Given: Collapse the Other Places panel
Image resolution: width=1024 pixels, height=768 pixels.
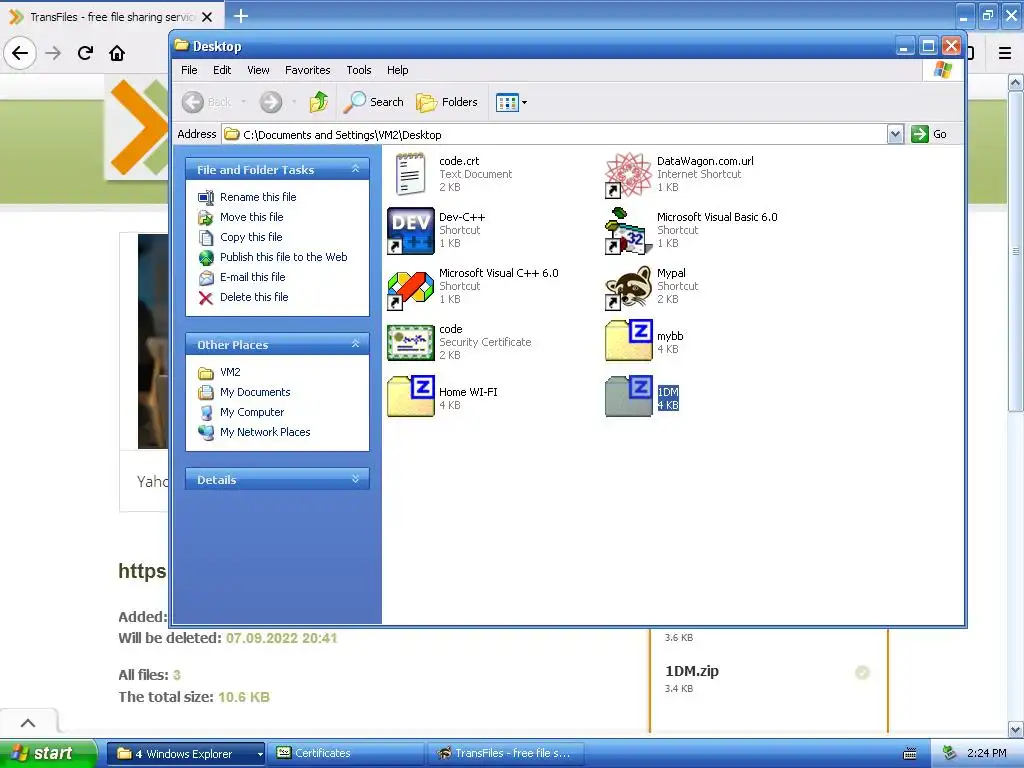Looking at the screenshot, I should 355,344.
